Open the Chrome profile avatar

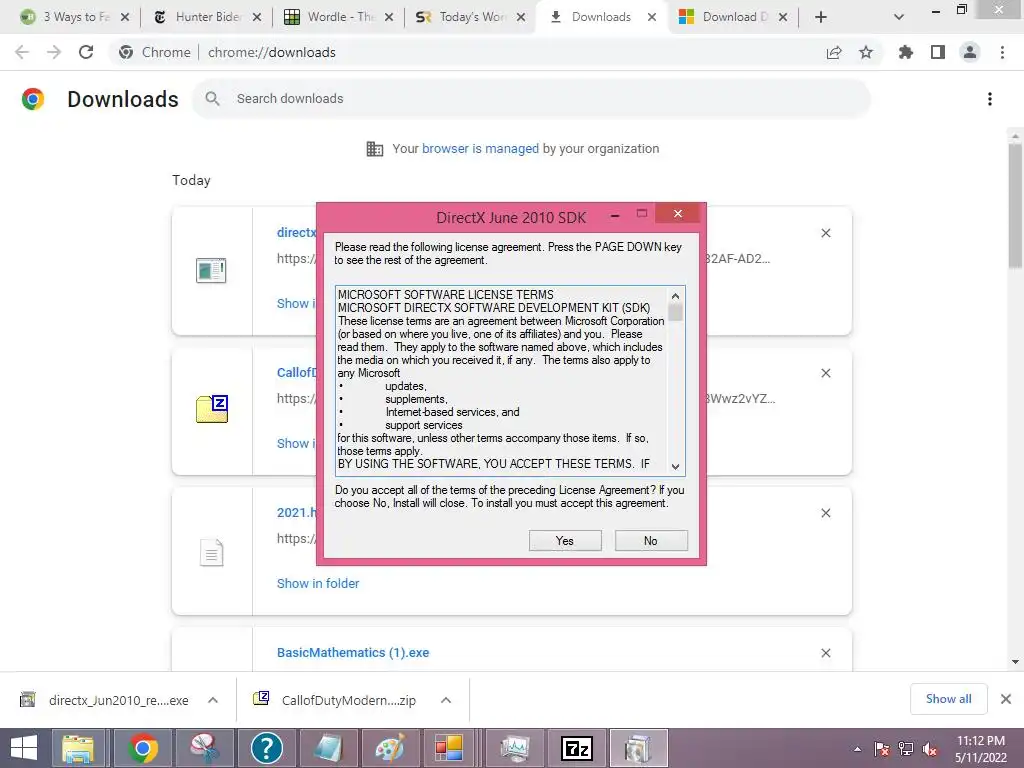coord(970,52)
